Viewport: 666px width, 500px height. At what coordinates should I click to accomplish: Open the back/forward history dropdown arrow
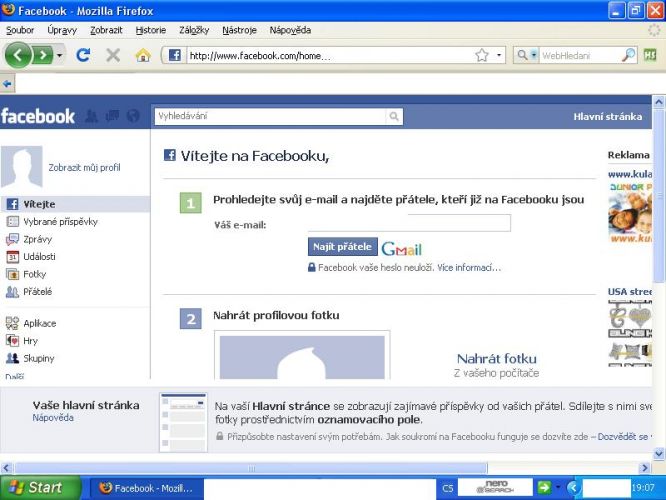coord(59,56)
